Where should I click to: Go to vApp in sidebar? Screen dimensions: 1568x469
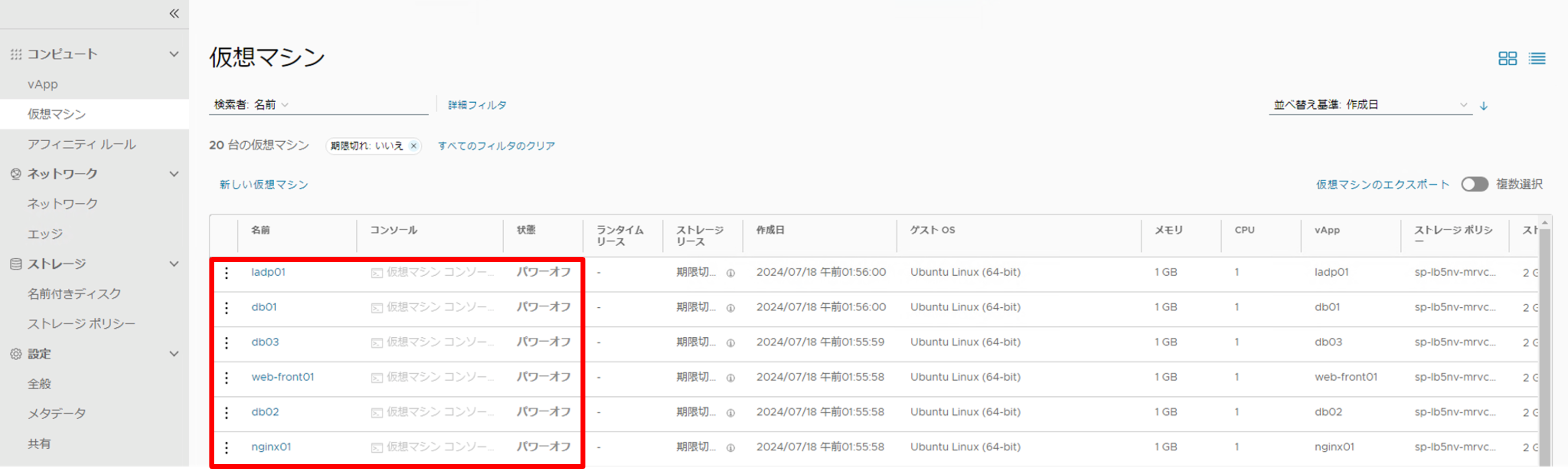click(x=43, y=84)
